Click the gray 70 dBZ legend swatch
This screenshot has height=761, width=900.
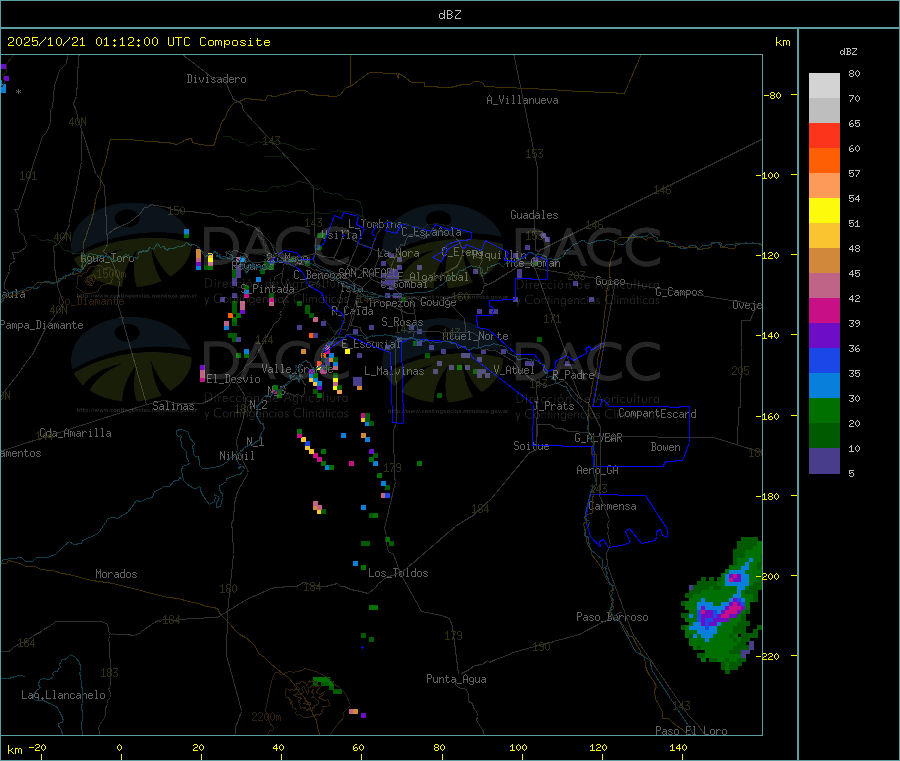pos(824,111)
